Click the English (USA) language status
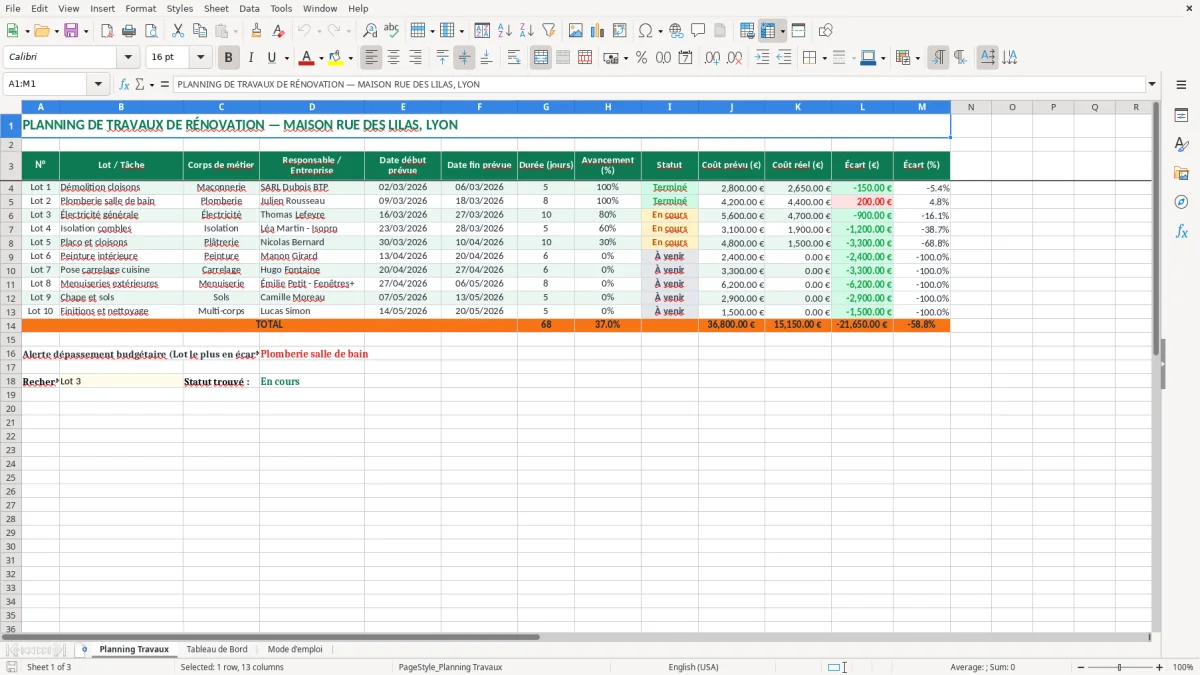Screen dimensions: 1200x675 (x=693, y=667)
